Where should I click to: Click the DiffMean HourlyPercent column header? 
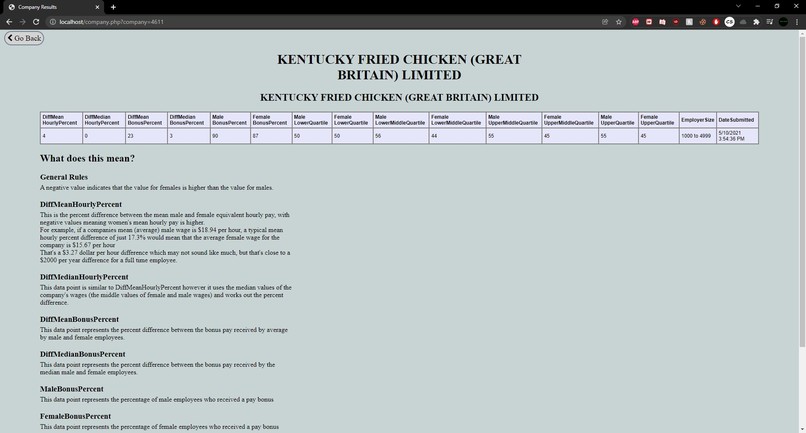[x=61, y=120]
